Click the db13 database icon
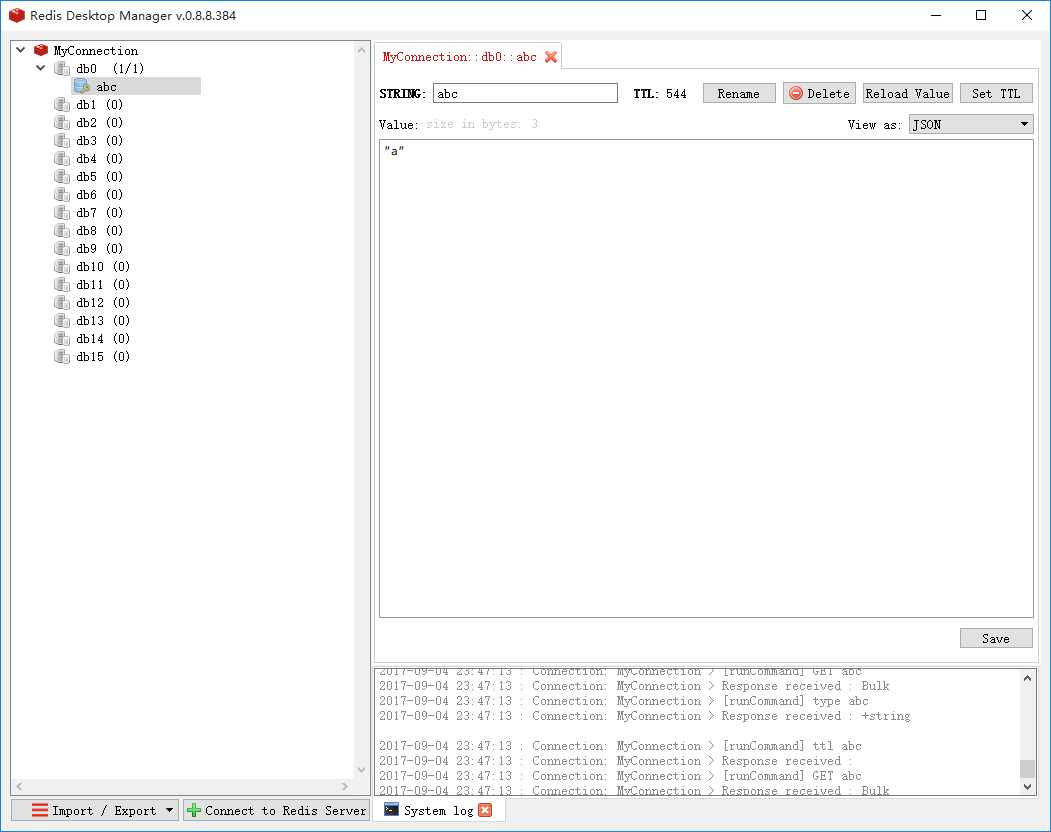1051x832 pixels. pos(62,321)
